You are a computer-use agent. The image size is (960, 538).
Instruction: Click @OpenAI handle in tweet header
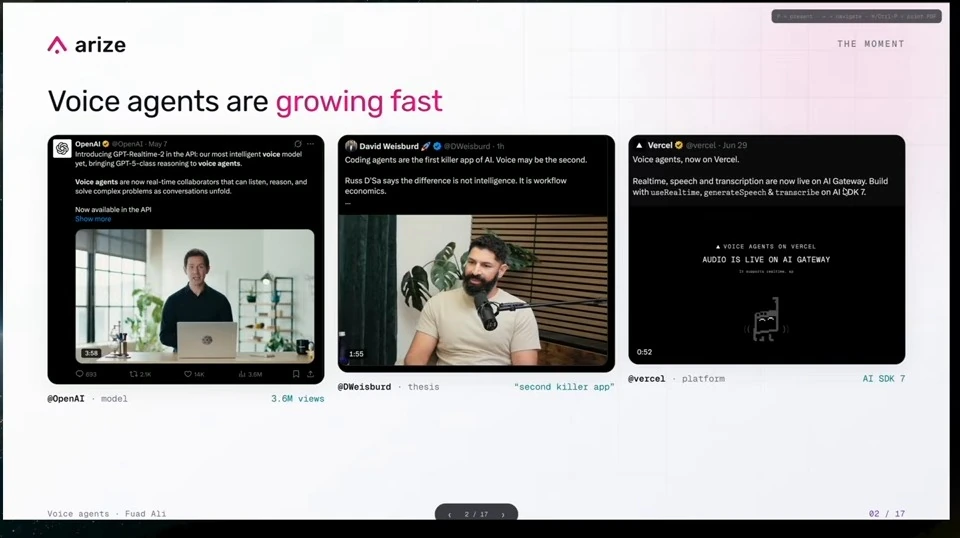pyautogui.click(x=127, y=144)
